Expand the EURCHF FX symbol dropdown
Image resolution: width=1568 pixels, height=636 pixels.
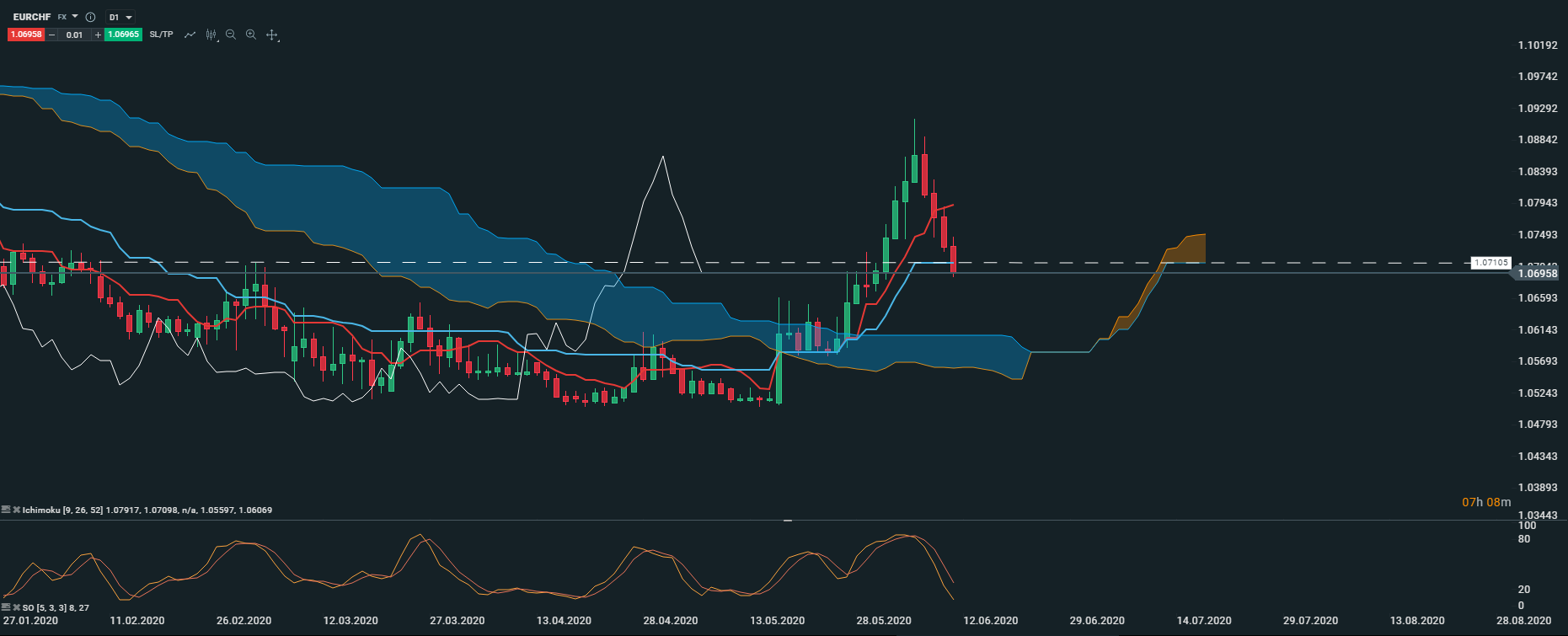click(74, 17)
